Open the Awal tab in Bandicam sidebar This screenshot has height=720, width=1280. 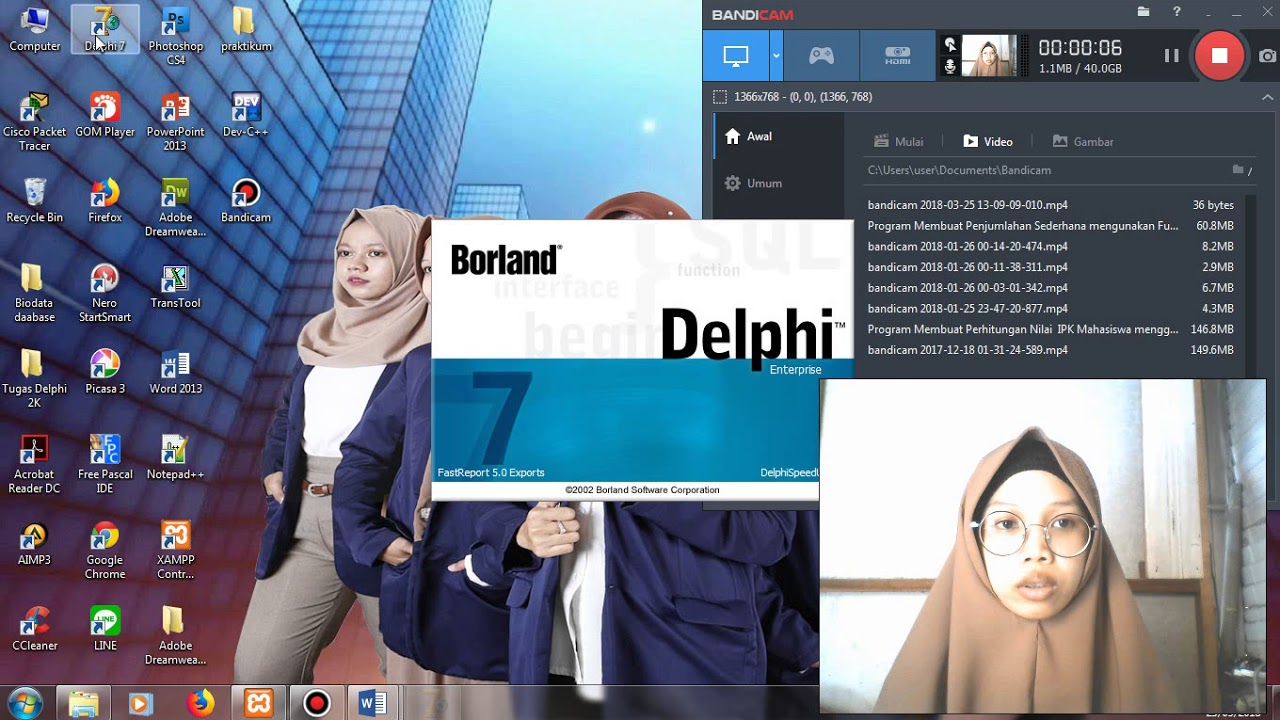[778, 136]
